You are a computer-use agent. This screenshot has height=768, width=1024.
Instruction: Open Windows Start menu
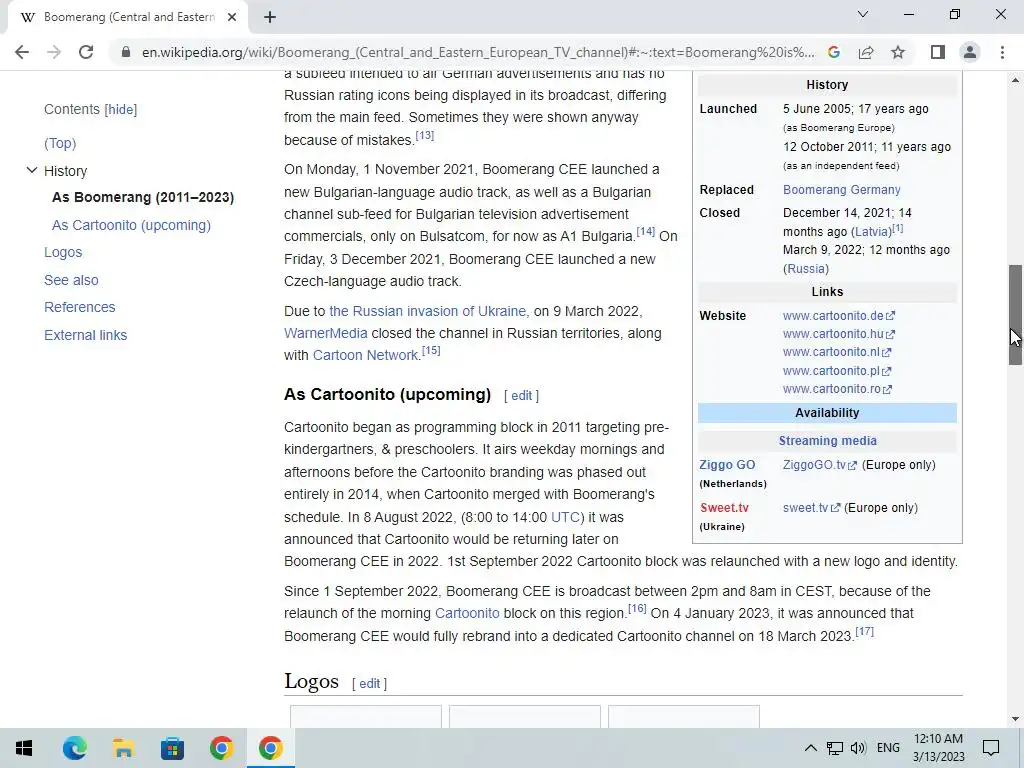(24, 748)
